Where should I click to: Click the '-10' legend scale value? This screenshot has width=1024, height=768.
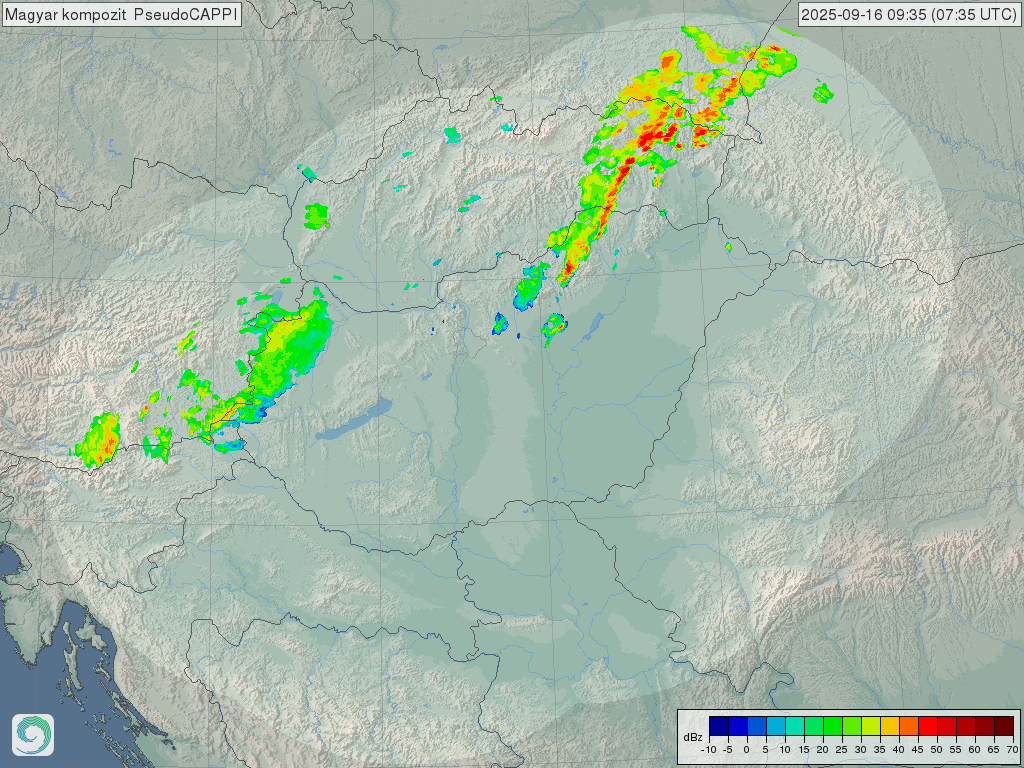(x=709, y=750)
